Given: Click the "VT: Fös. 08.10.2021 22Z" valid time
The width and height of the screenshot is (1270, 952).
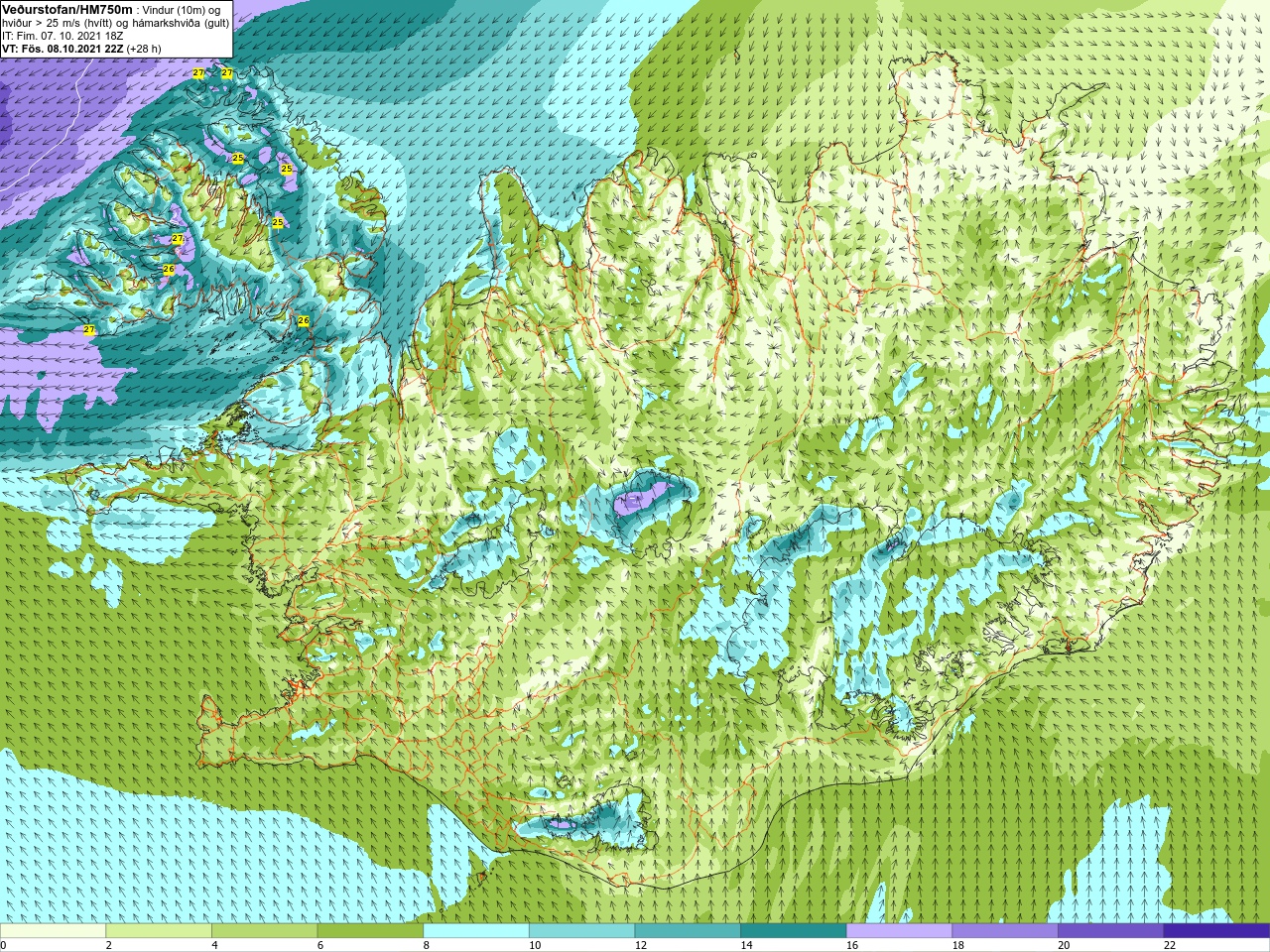Looking at the screenshot, I should click(63, 49).
